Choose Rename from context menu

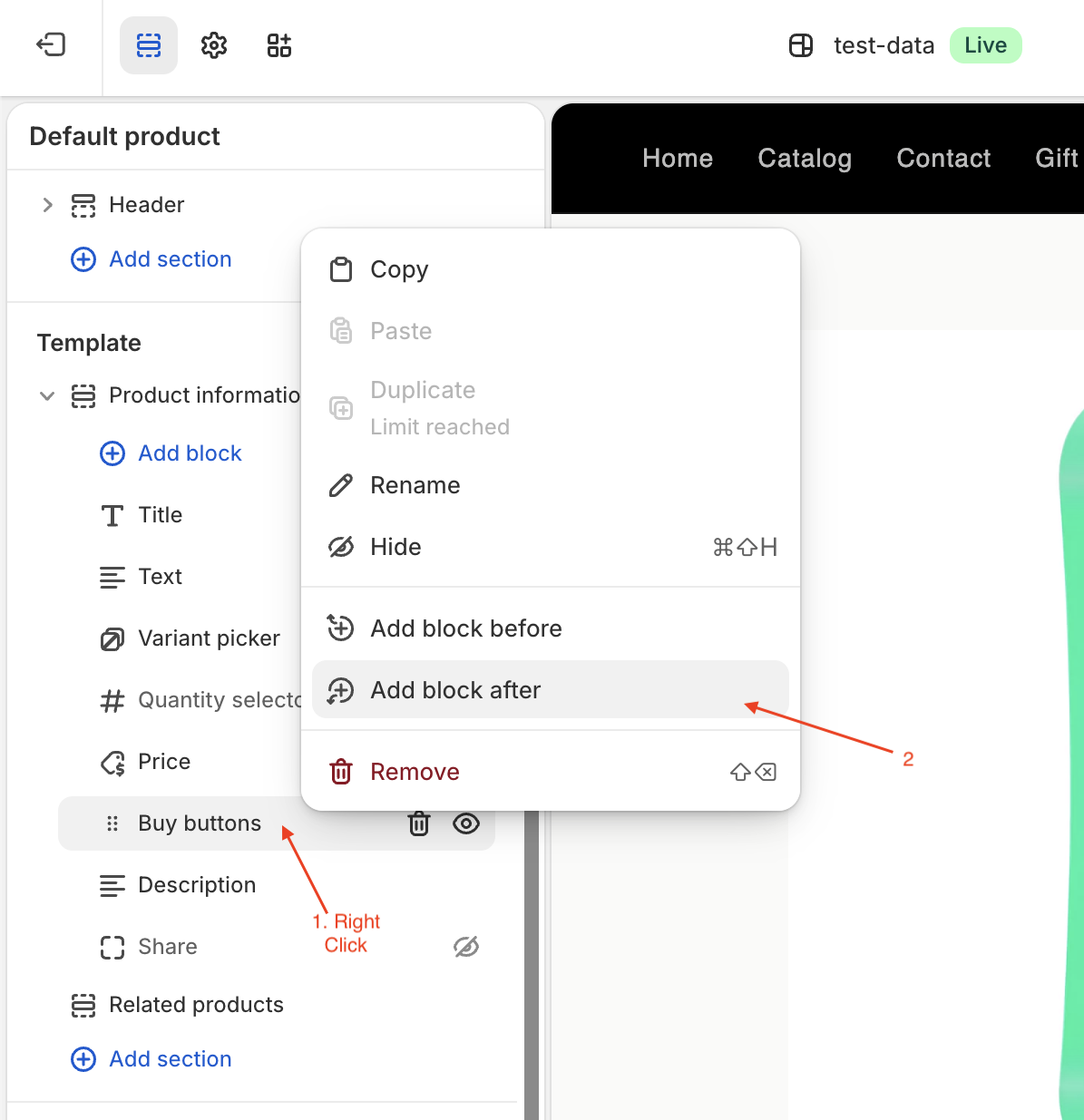551,485
